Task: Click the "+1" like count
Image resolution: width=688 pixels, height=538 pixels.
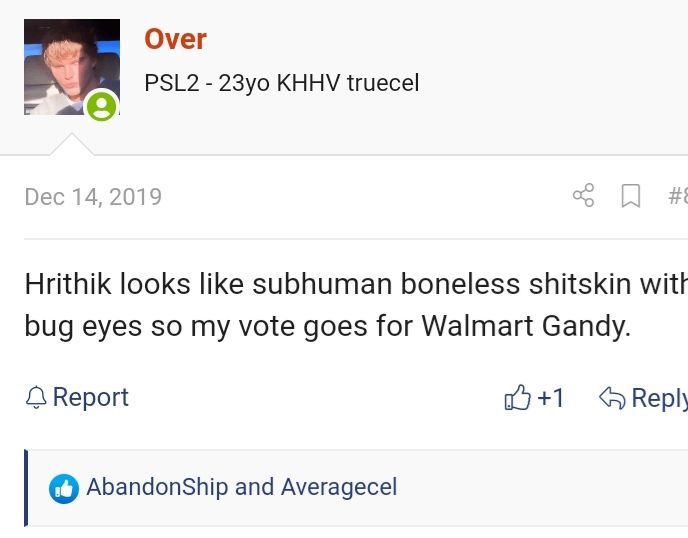Action: click(x=551, y=398)
